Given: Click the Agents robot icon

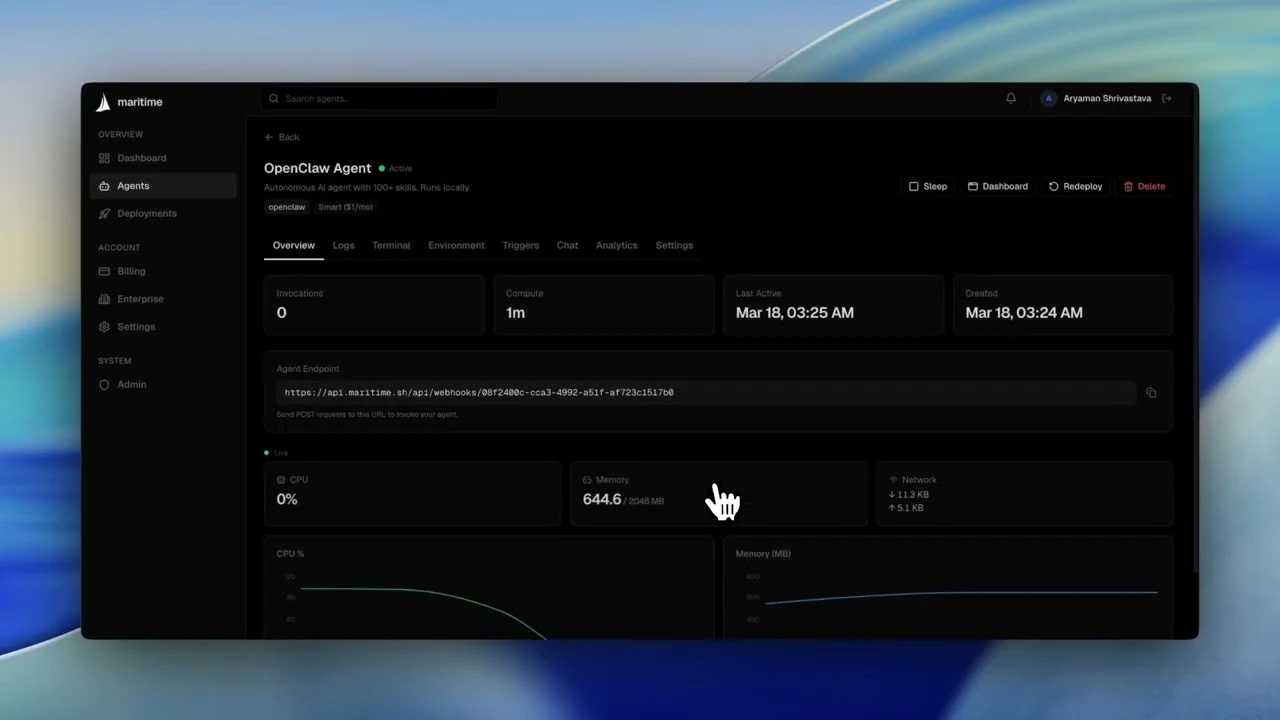Looking at the screenshot, I should [104, 186].
